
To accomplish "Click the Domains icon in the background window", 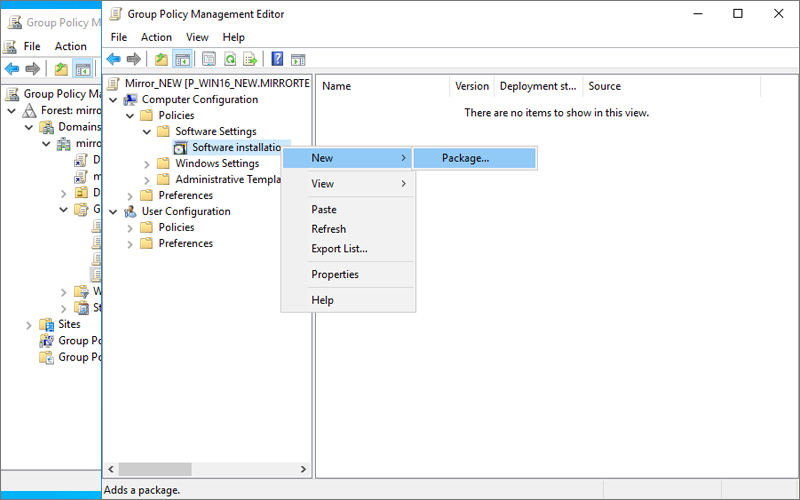I will 46,127.
